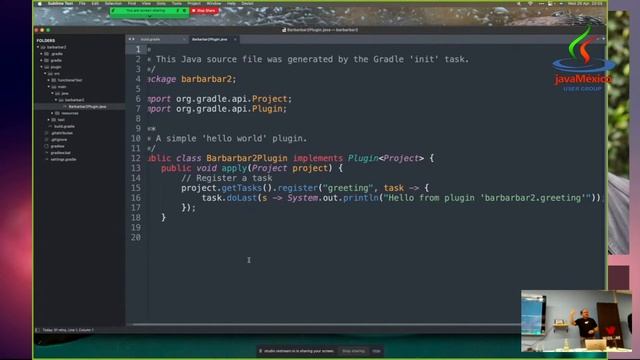Screen dimensions: 640x360
Task: Place cursor on 'package barbarbar2;' line
Action: point(192,79)
